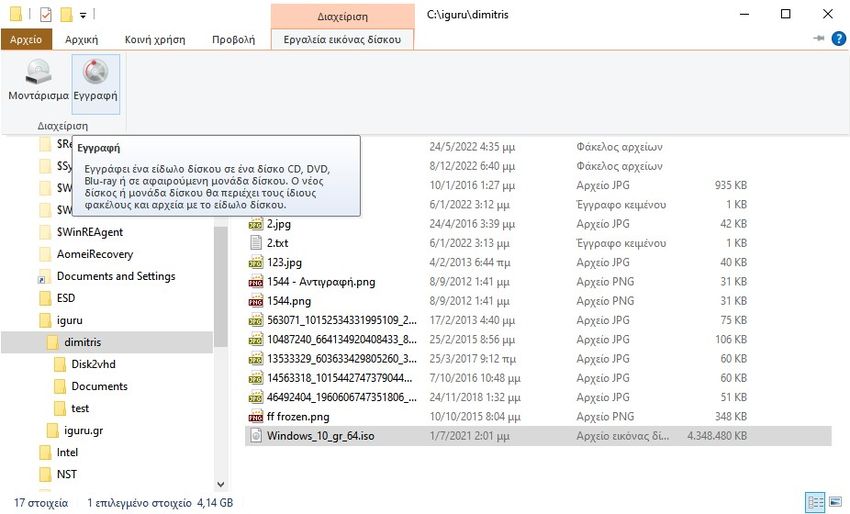Open the Αρχείο menu tab
The height and width of the screenshot is (514, 850).
point(26,40)
